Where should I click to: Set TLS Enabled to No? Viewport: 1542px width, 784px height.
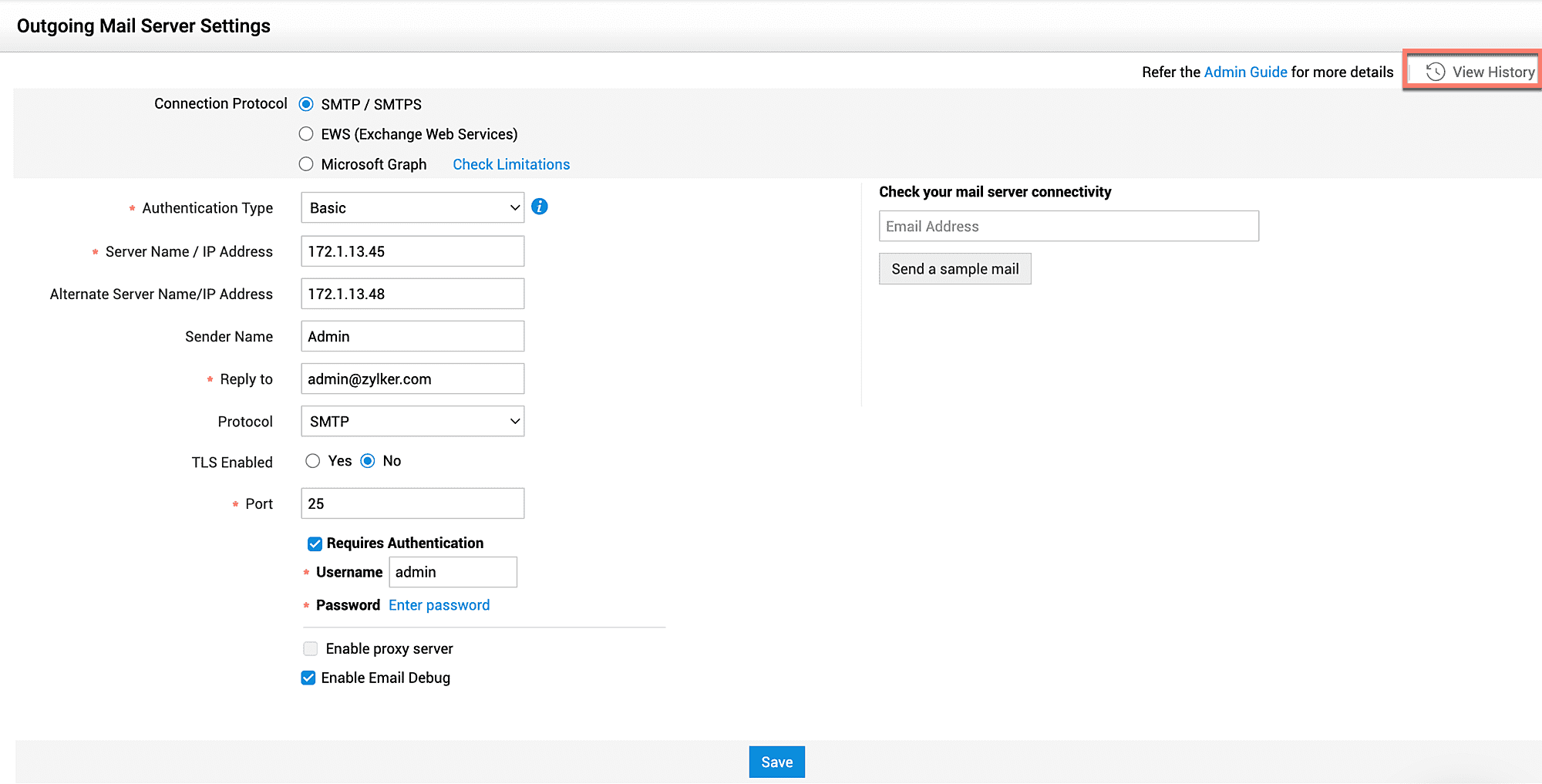pos(368,461)
